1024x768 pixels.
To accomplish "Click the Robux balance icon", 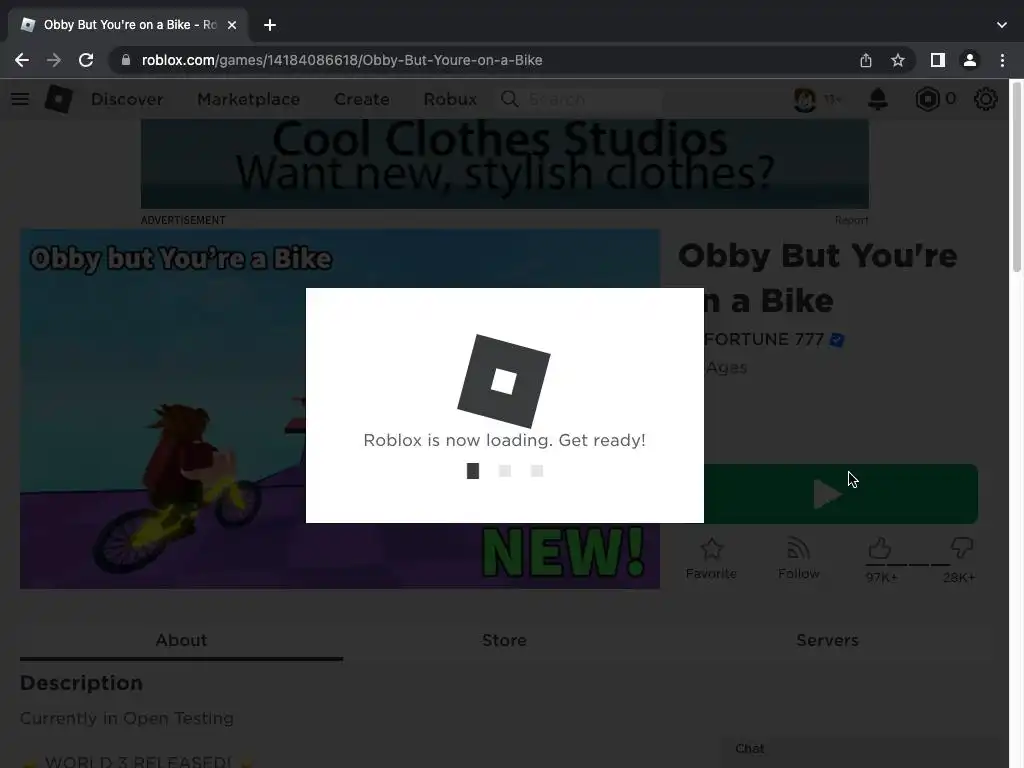I will (x=927, y=99).
